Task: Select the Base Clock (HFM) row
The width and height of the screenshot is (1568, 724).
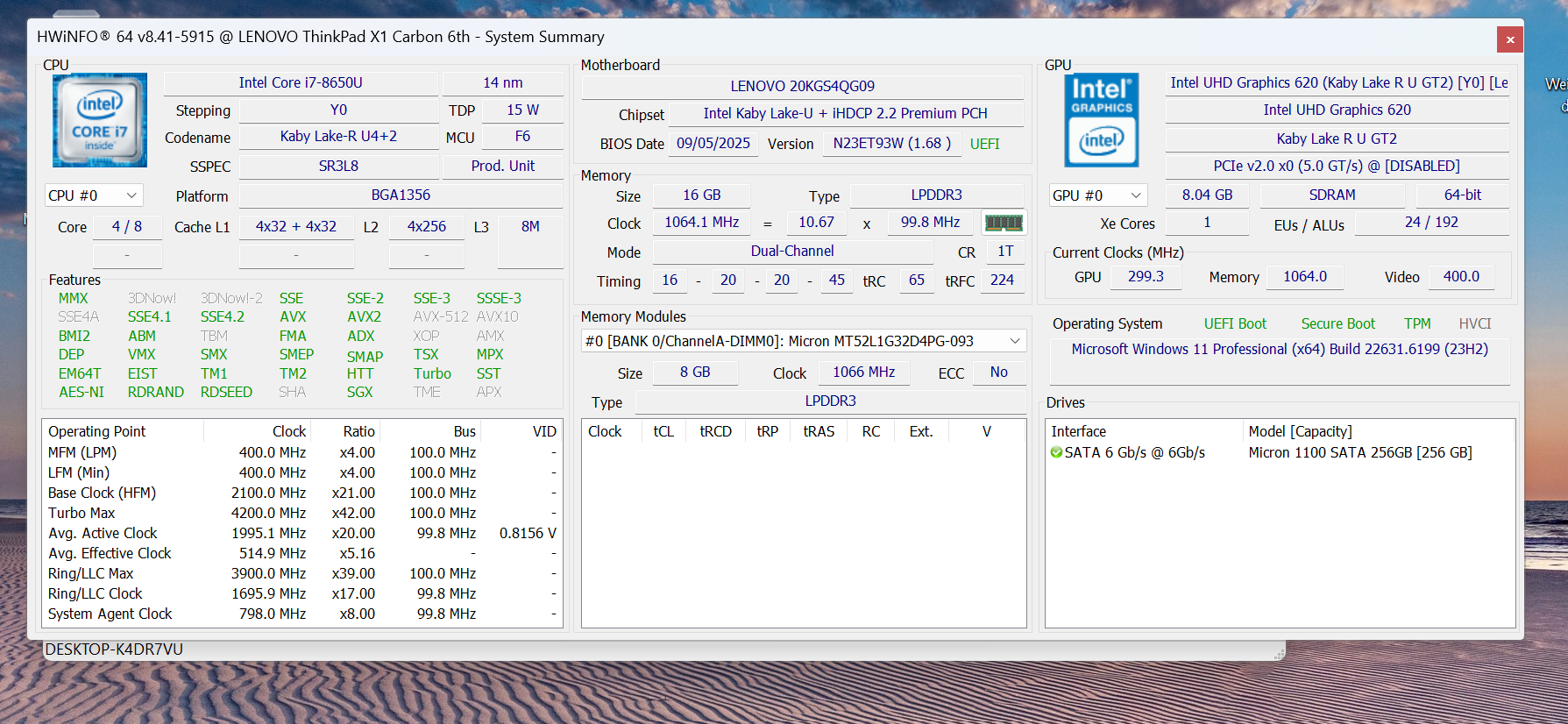Action: pos(302,493)
